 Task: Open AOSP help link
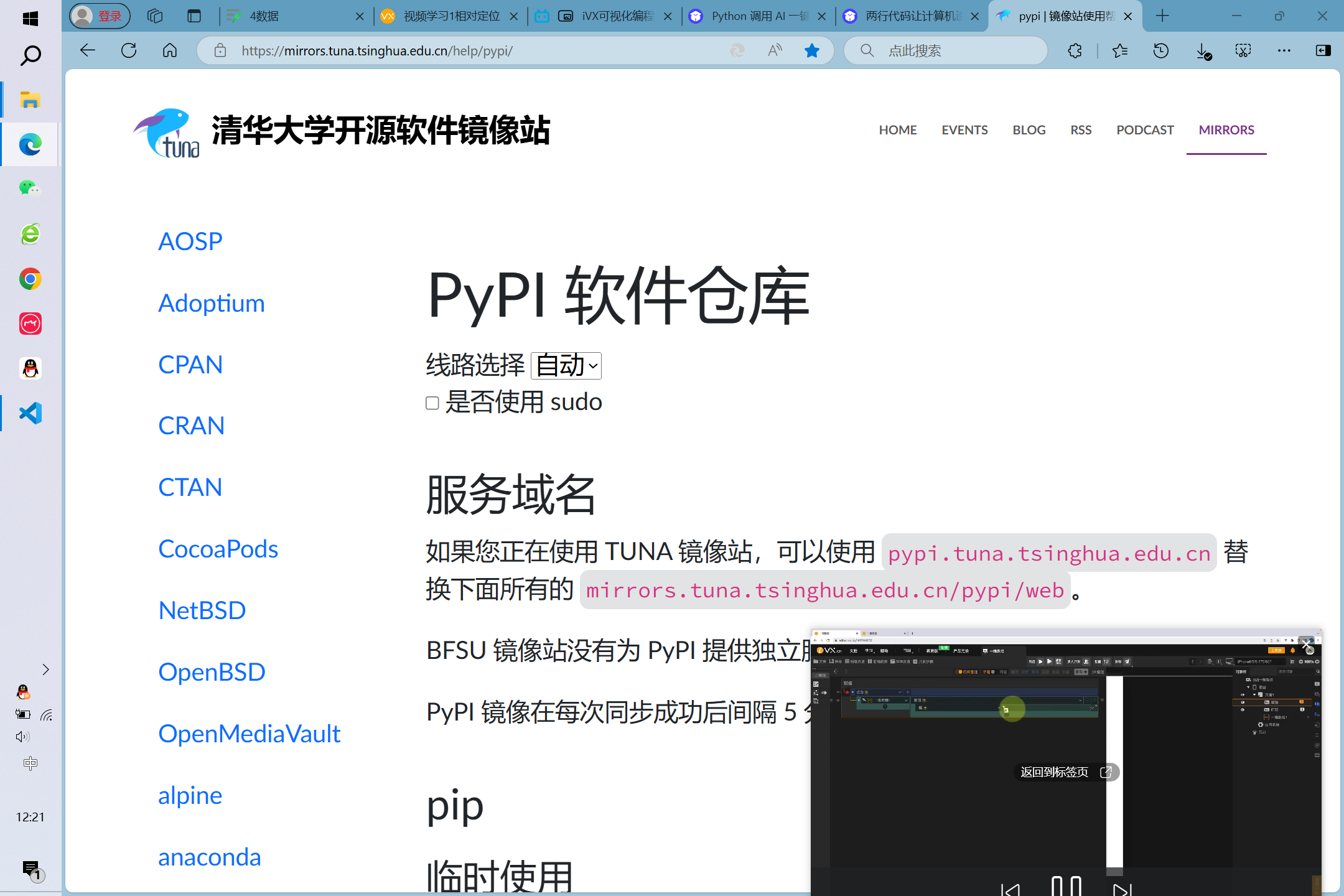point(190,241)
